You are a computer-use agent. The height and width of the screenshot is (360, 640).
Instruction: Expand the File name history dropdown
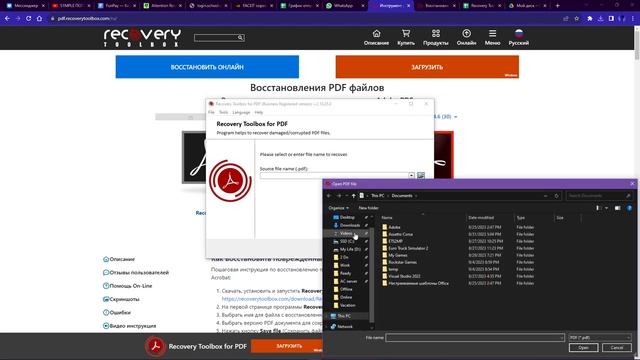click(x=562, y=338)
